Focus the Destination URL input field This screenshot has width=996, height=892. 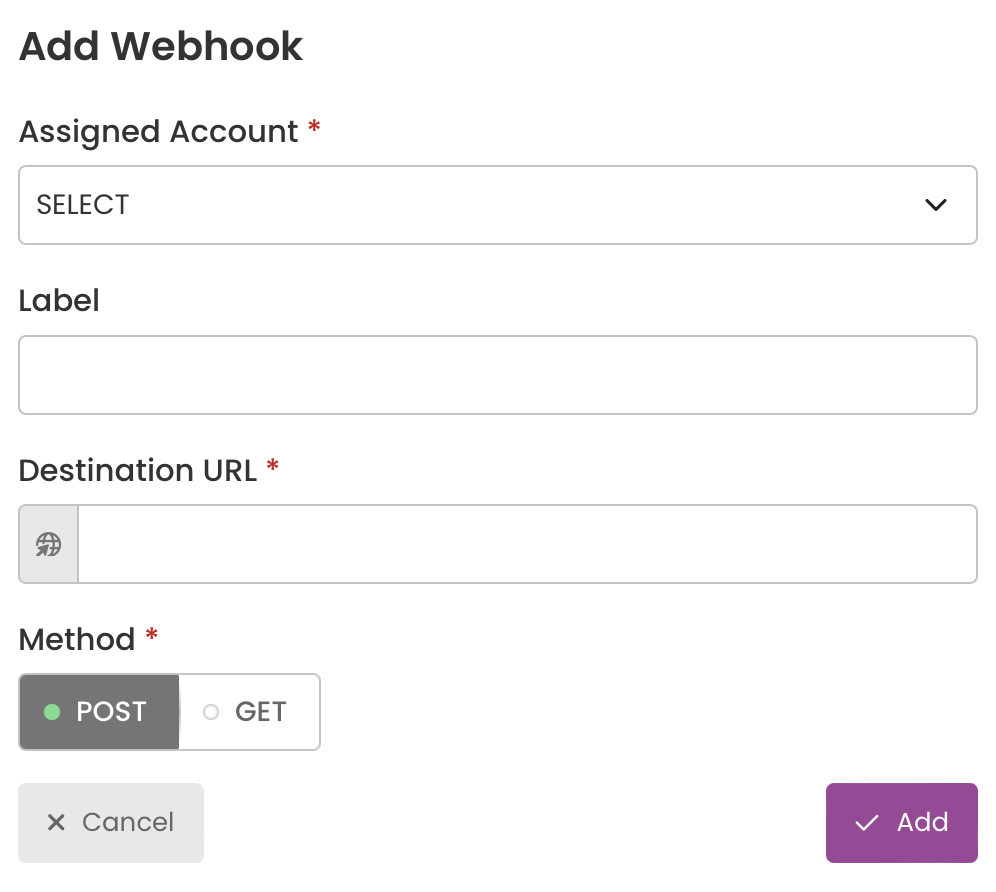[x=527, y=544]
